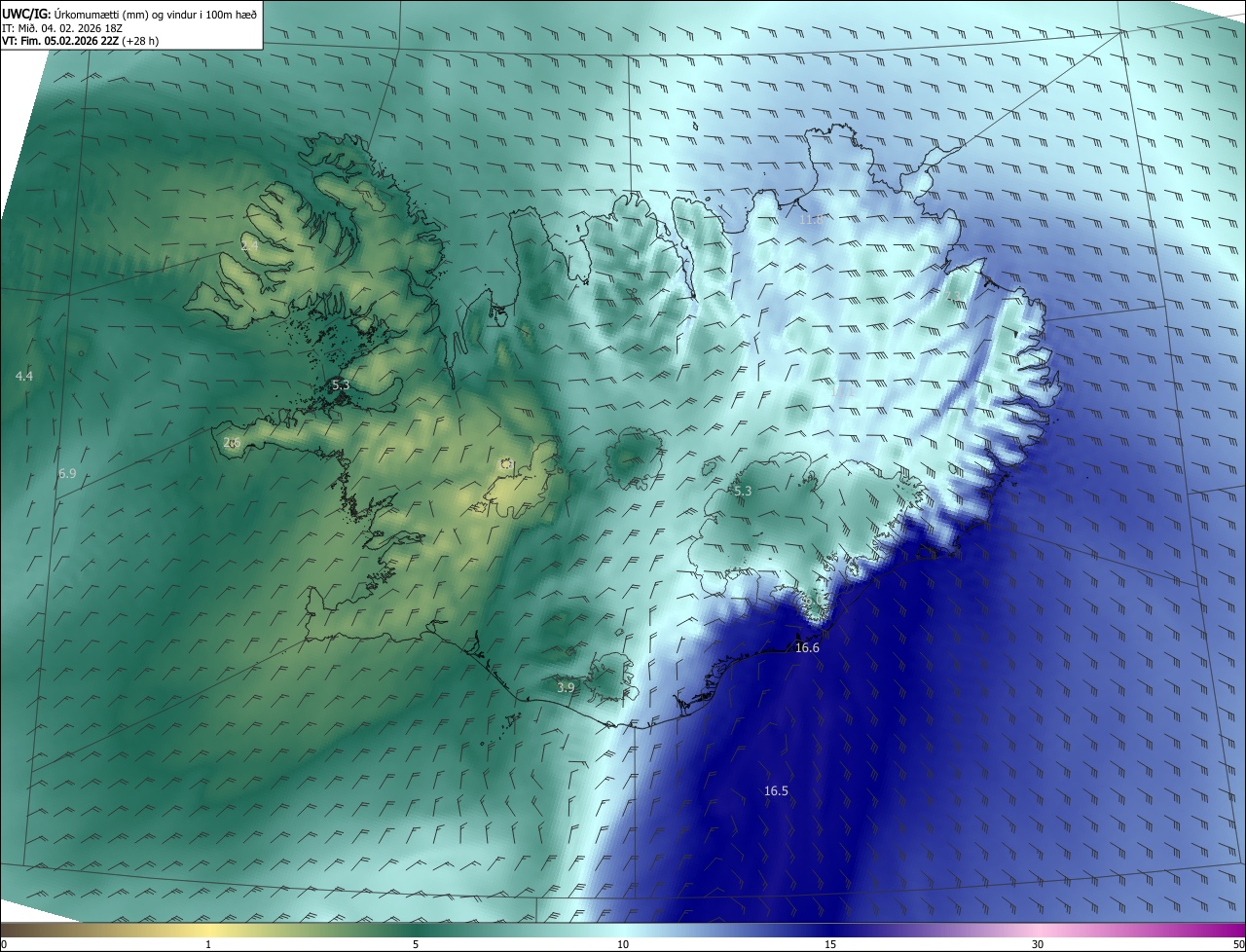Click the '10' tick on the color scale
1246x952 pixels.
(x=623, y=944)
